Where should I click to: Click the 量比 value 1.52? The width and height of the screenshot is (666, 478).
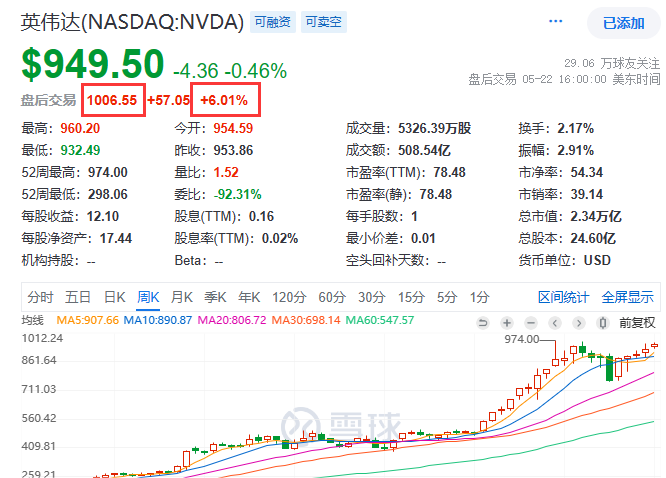click(226, 173)
